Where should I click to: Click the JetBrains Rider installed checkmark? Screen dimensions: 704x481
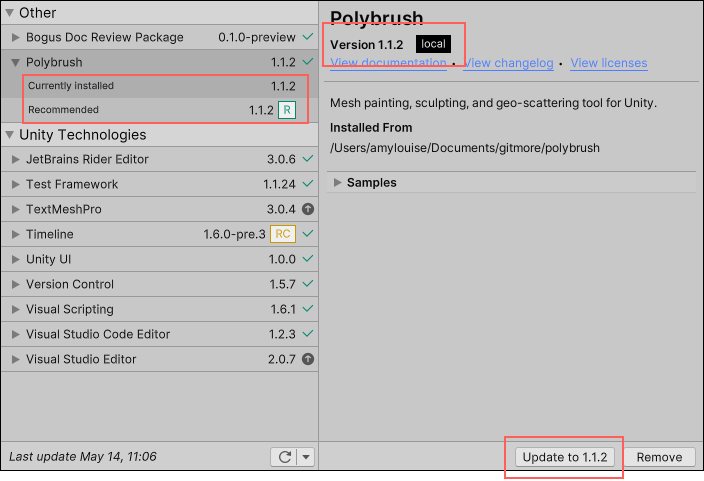tap(308, 159)
